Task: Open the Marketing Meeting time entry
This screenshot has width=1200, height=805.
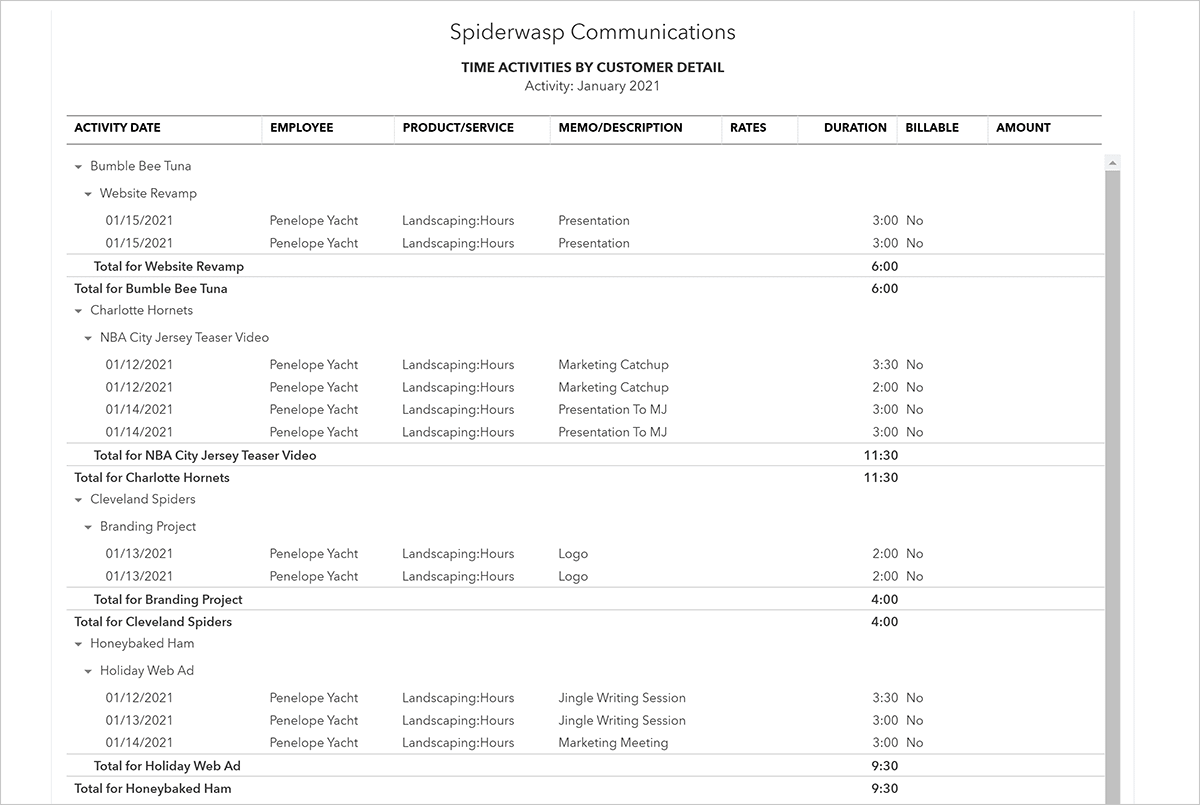Action: [613, 743]
